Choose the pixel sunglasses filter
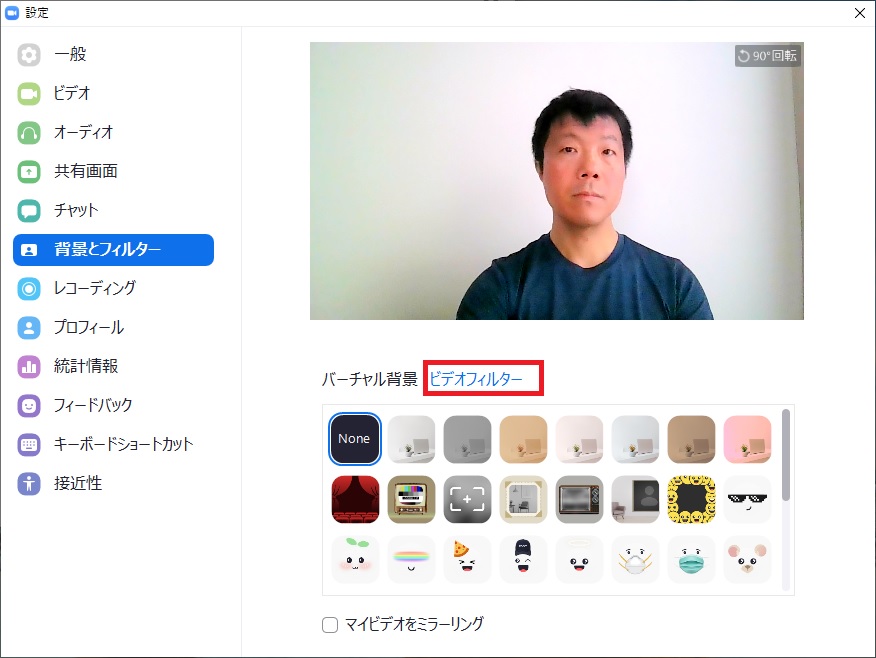 click(x=748, y=499)
